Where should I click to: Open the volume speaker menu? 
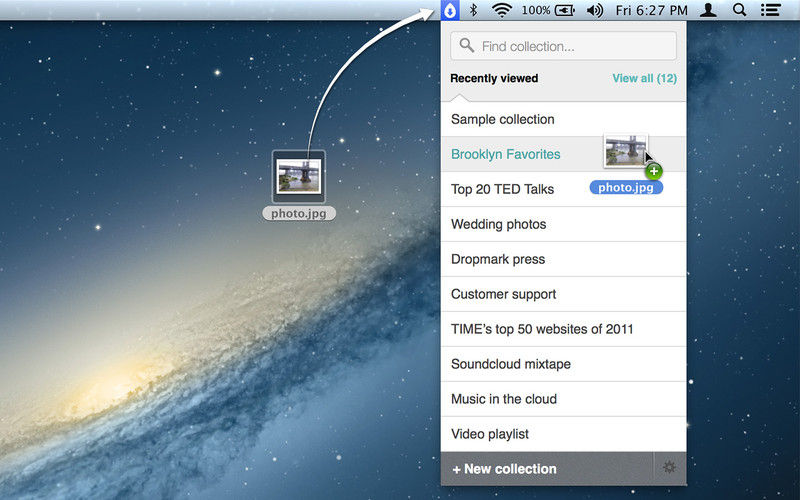pos(594,10)
